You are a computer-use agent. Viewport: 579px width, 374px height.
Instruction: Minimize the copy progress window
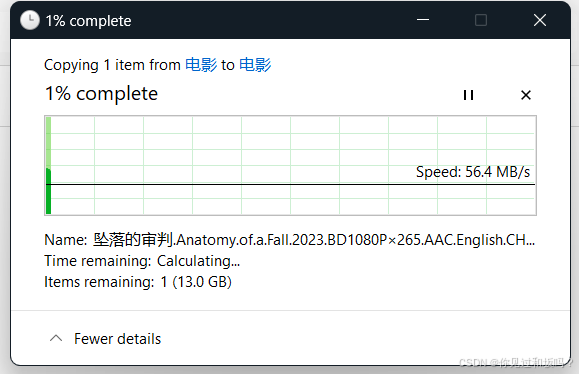point(423,20)
